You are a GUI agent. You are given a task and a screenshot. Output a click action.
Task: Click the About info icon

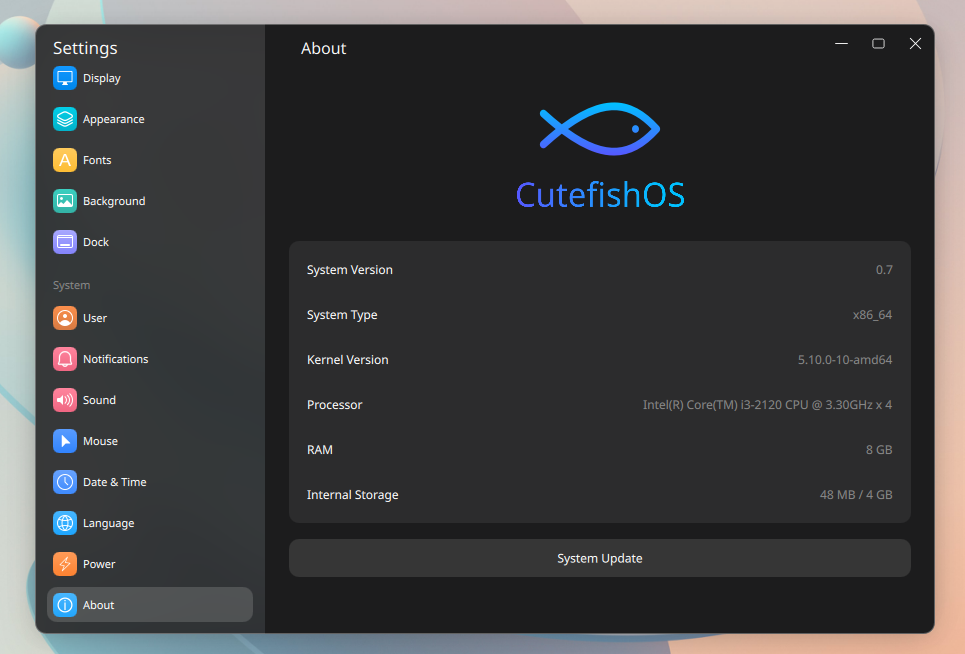(x=65, y=605)
